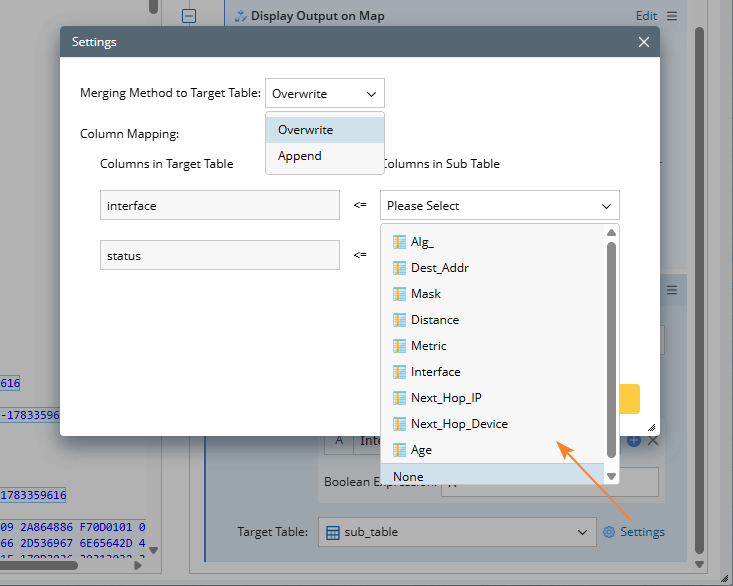The image size is (733, 586).
Task: Select the Alg_ column option
Action: tap(422, 242)
